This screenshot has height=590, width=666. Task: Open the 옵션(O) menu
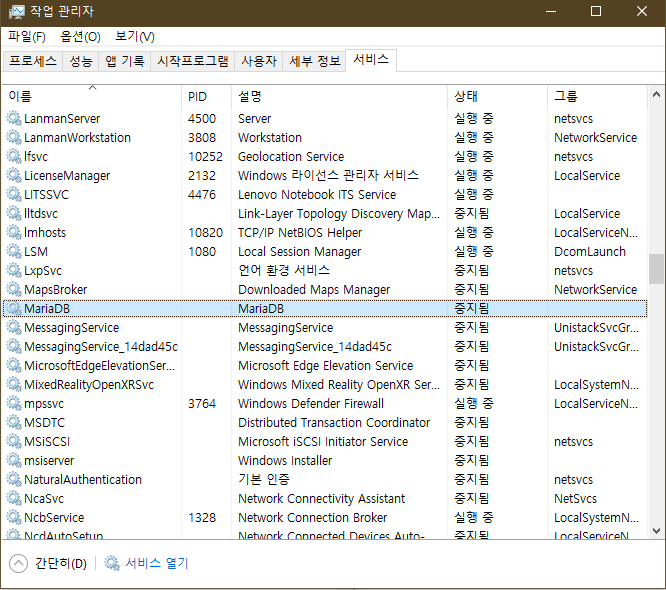tap(80, 37)
